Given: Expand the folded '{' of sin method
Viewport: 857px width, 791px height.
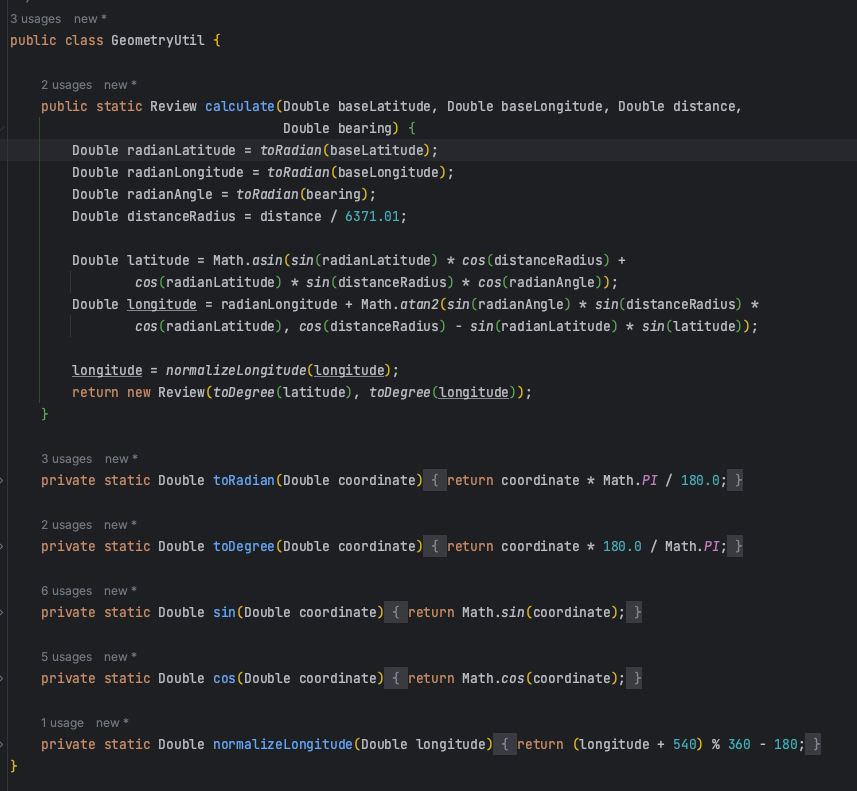Looking at the screenshot, I should point(396,612).
